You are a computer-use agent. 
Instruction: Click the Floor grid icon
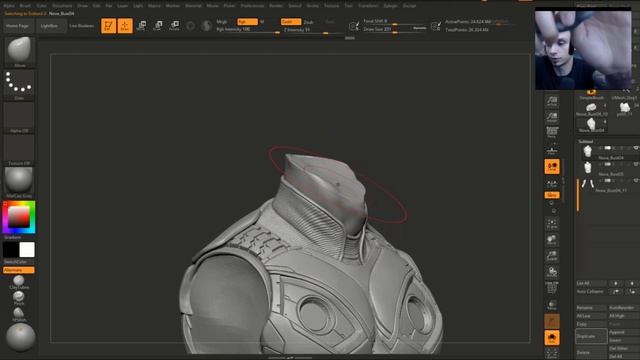click(552, 151)
